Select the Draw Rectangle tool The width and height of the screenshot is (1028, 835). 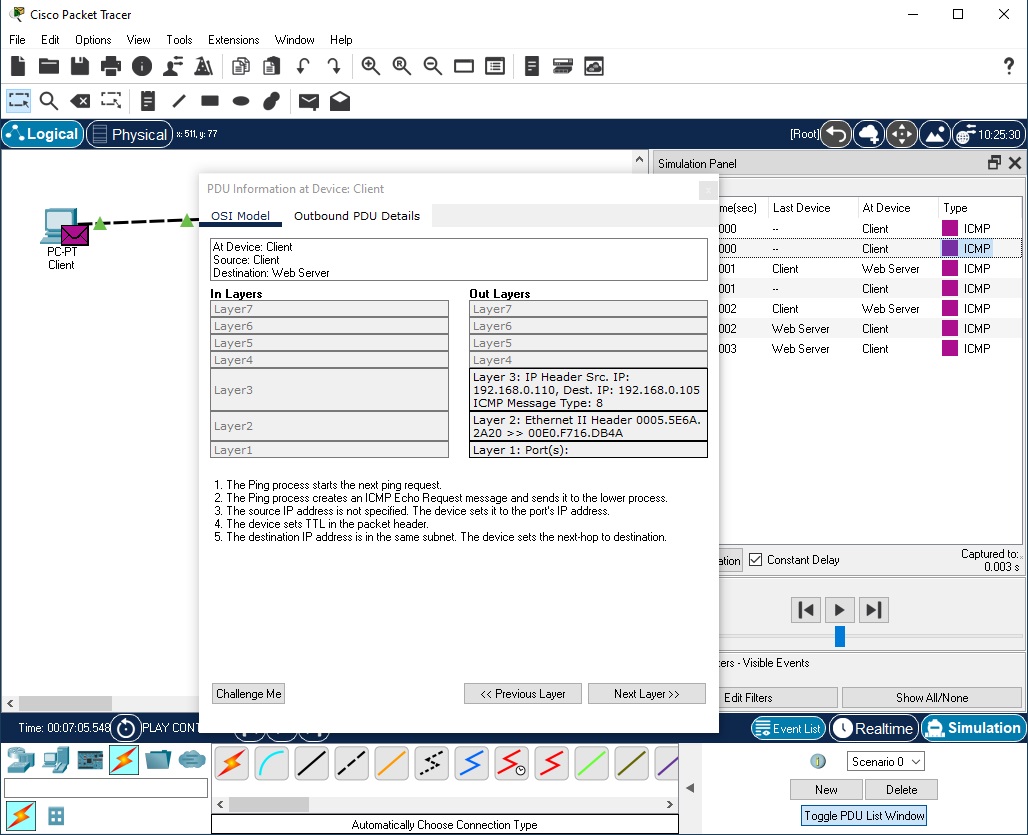(210, 101)
